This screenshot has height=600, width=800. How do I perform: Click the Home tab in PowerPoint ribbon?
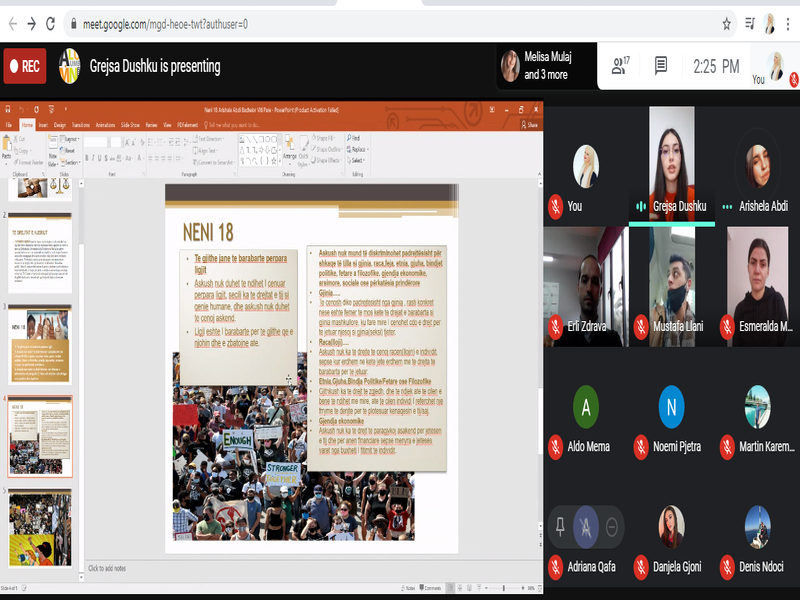[x=27, y=125]
